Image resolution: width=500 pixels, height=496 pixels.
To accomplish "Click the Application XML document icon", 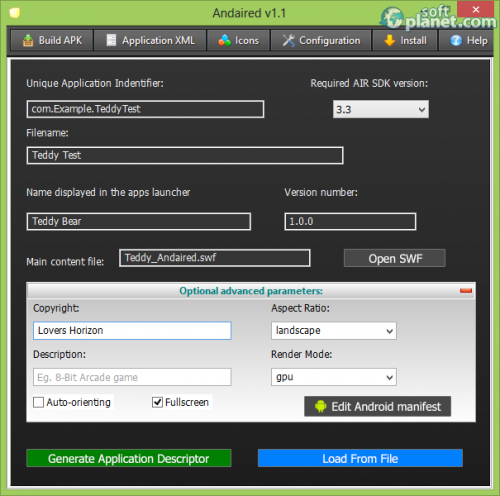I will click(111, 40).
